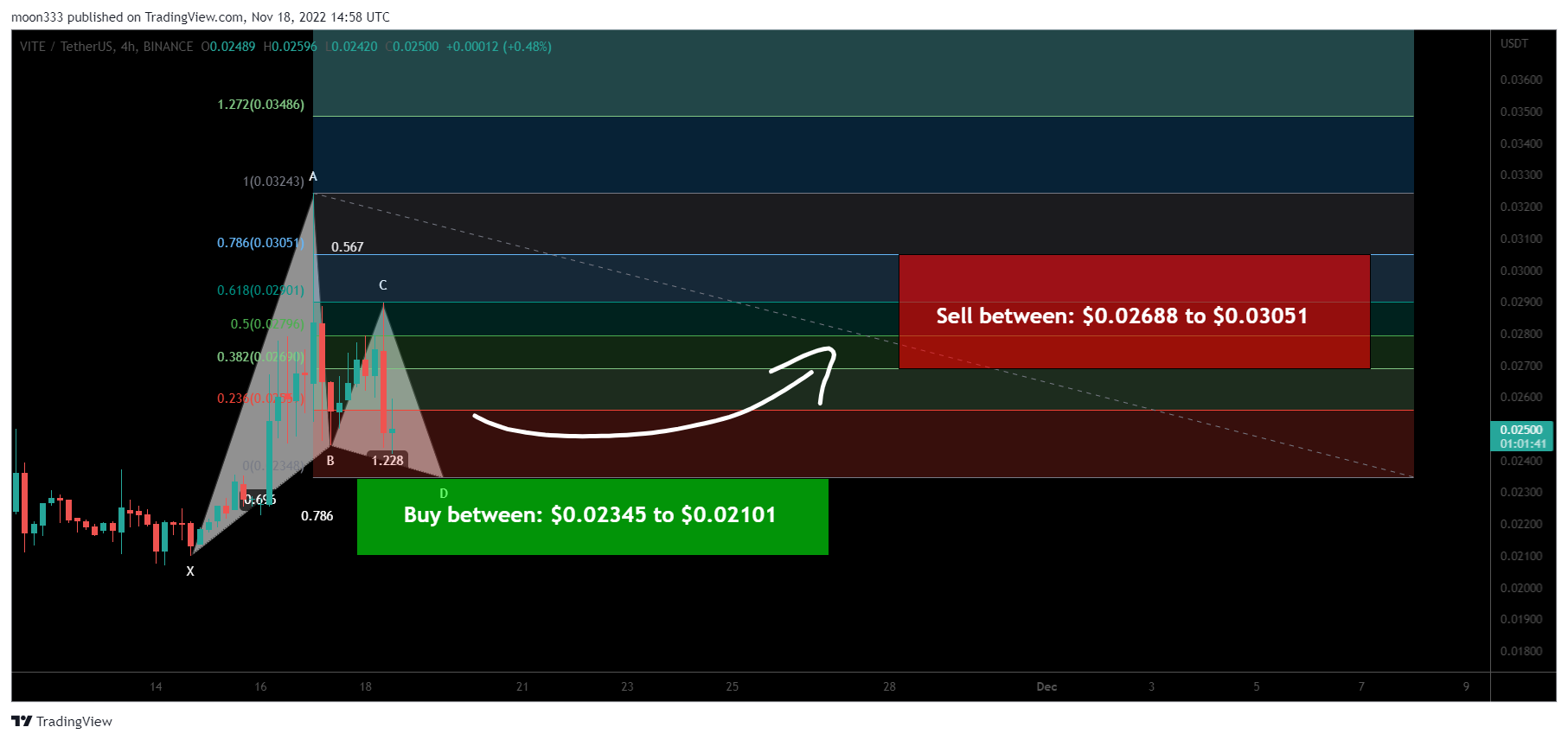Image resolution: width=1568 pixels, height=740 pixels.
Task: Click the 0.786 ratio label below B
Action: pos(317,516)
